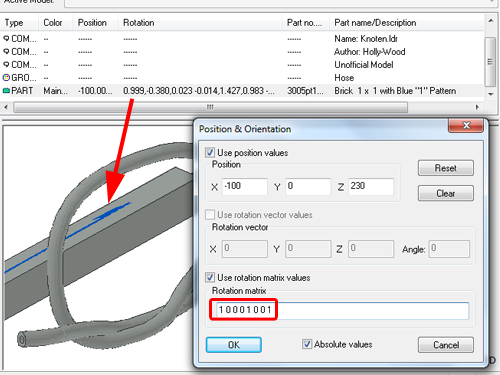The image size is (500, 375).
Task: Click the first COMMENT row icon
Action: pyautogui.click(x=6, y=39)
